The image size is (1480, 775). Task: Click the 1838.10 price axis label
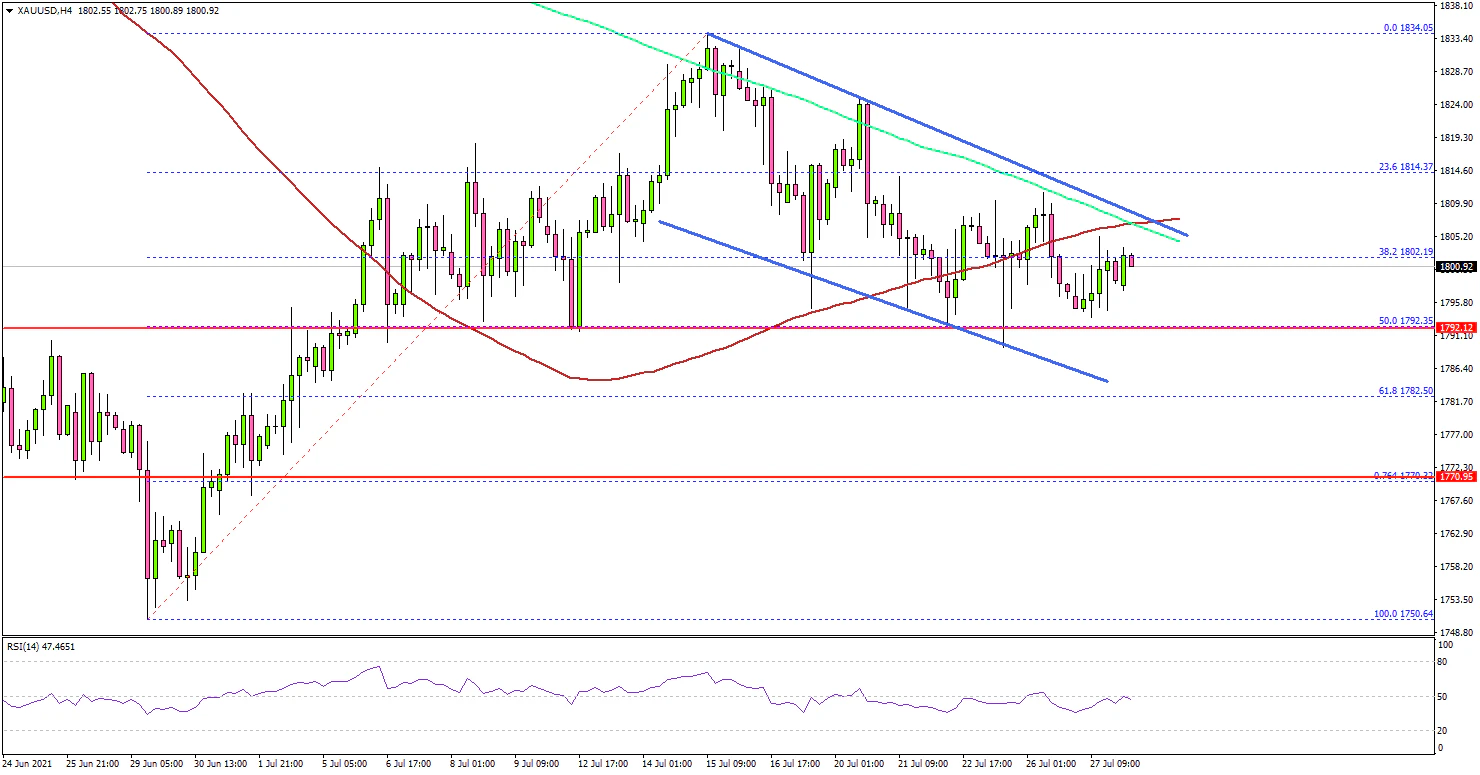(x=1457, y=6)
